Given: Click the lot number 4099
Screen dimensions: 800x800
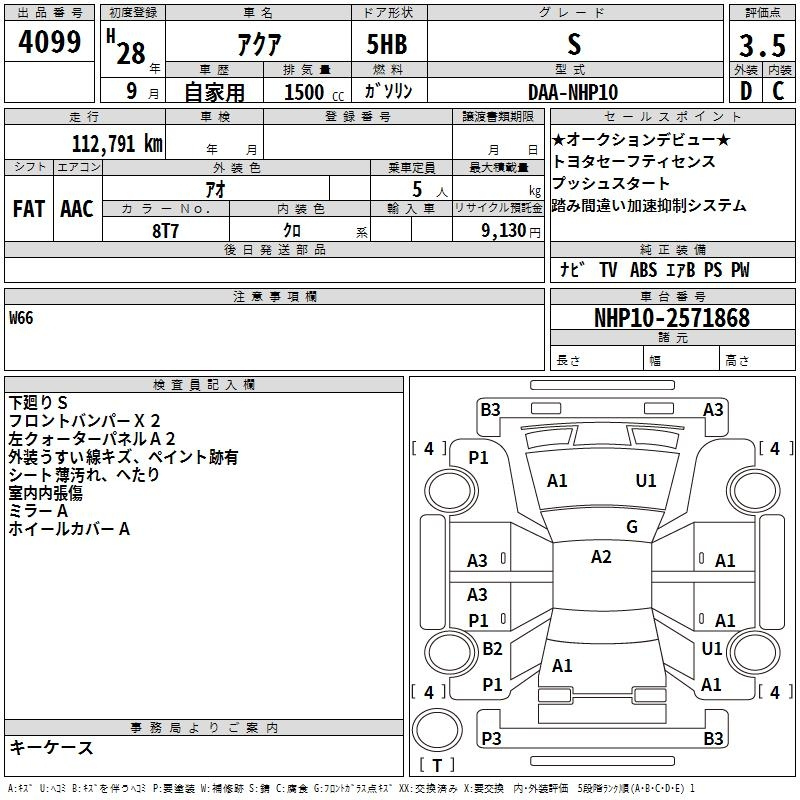Looking at the screenshot, I should pos(50,44).
